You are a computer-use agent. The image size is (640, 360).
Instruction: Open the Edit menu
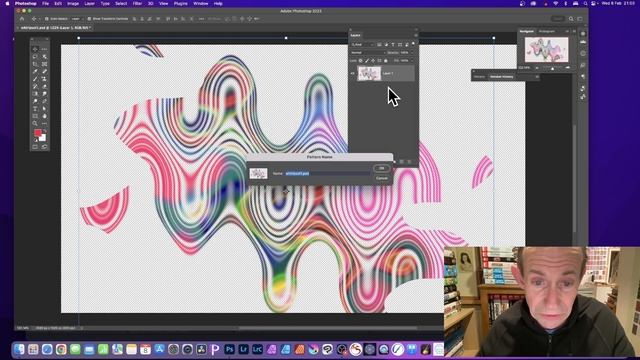58,4
